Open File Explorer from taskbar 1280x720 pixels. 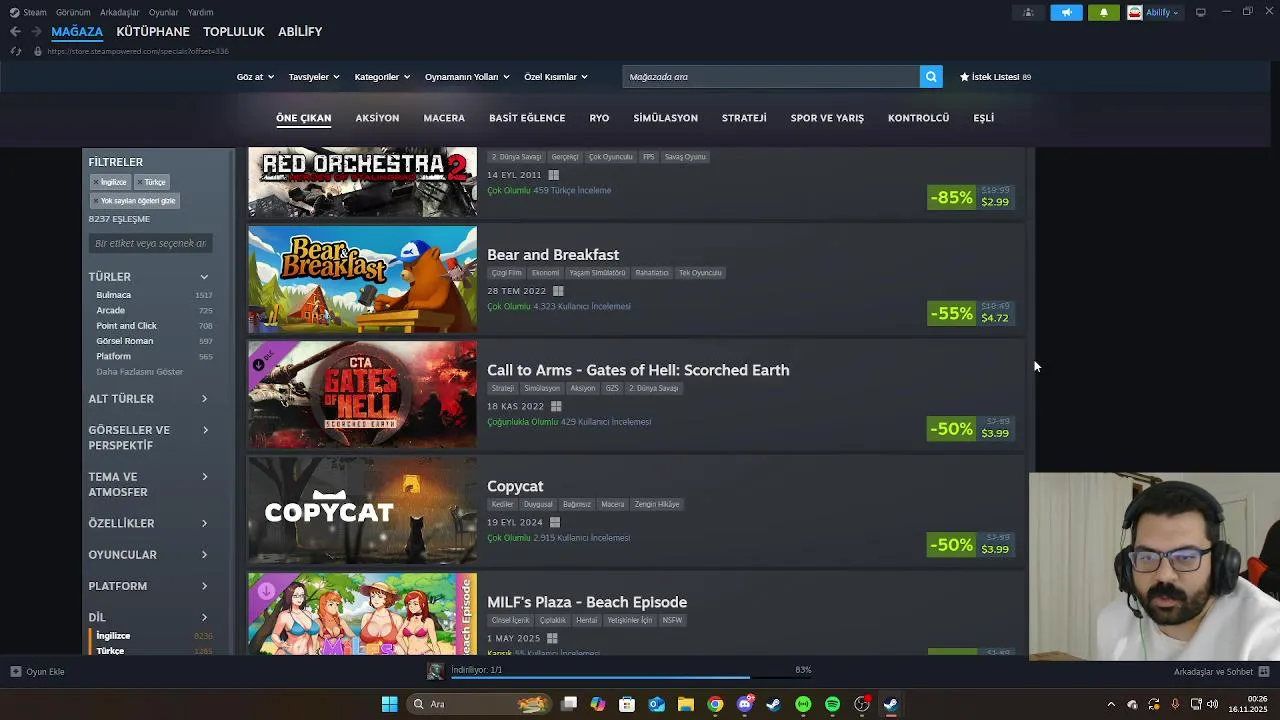(x=685, y=704)
